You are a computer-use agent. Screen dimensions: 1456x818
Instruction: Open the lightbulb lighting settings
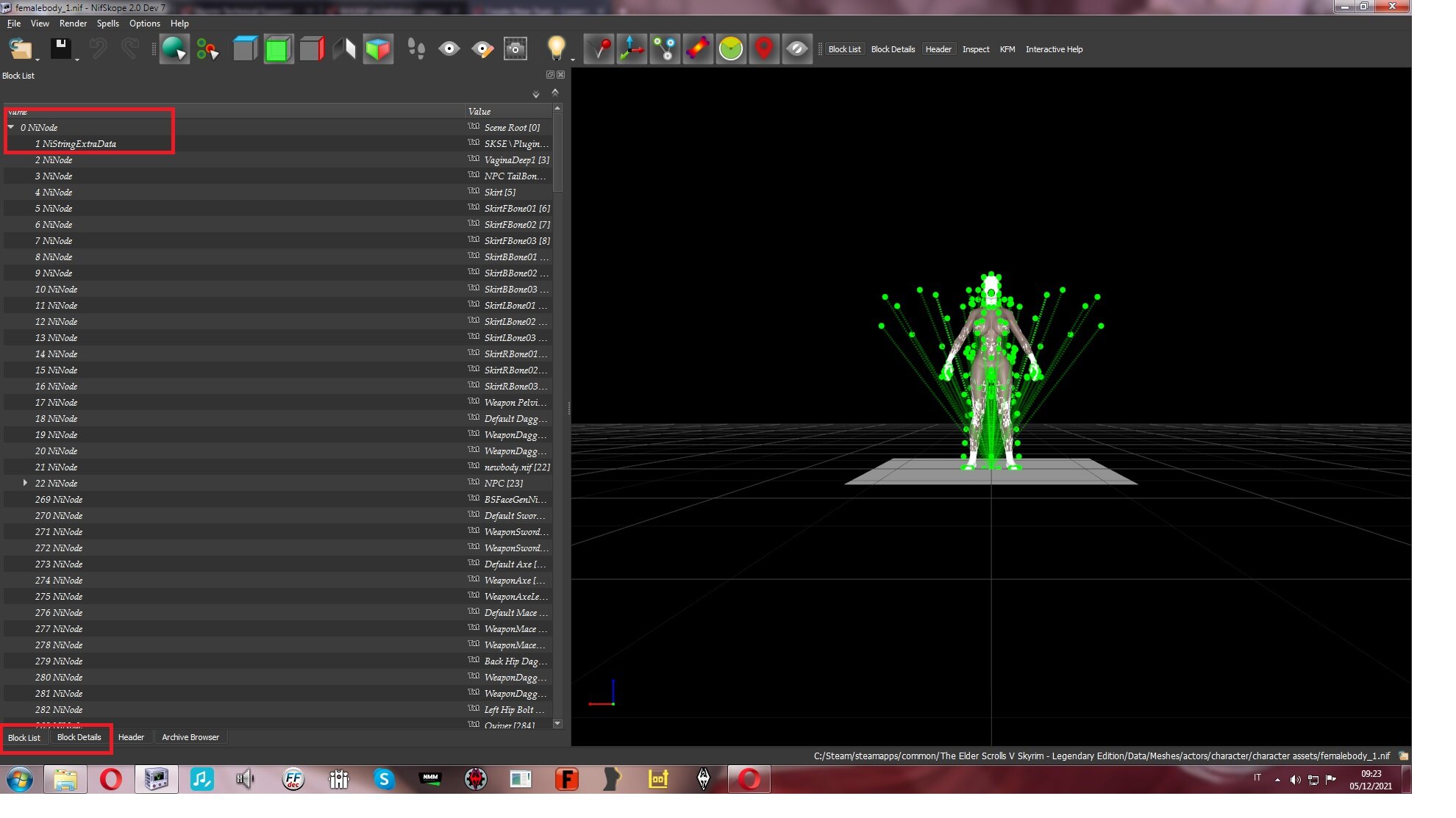[557, 49]
